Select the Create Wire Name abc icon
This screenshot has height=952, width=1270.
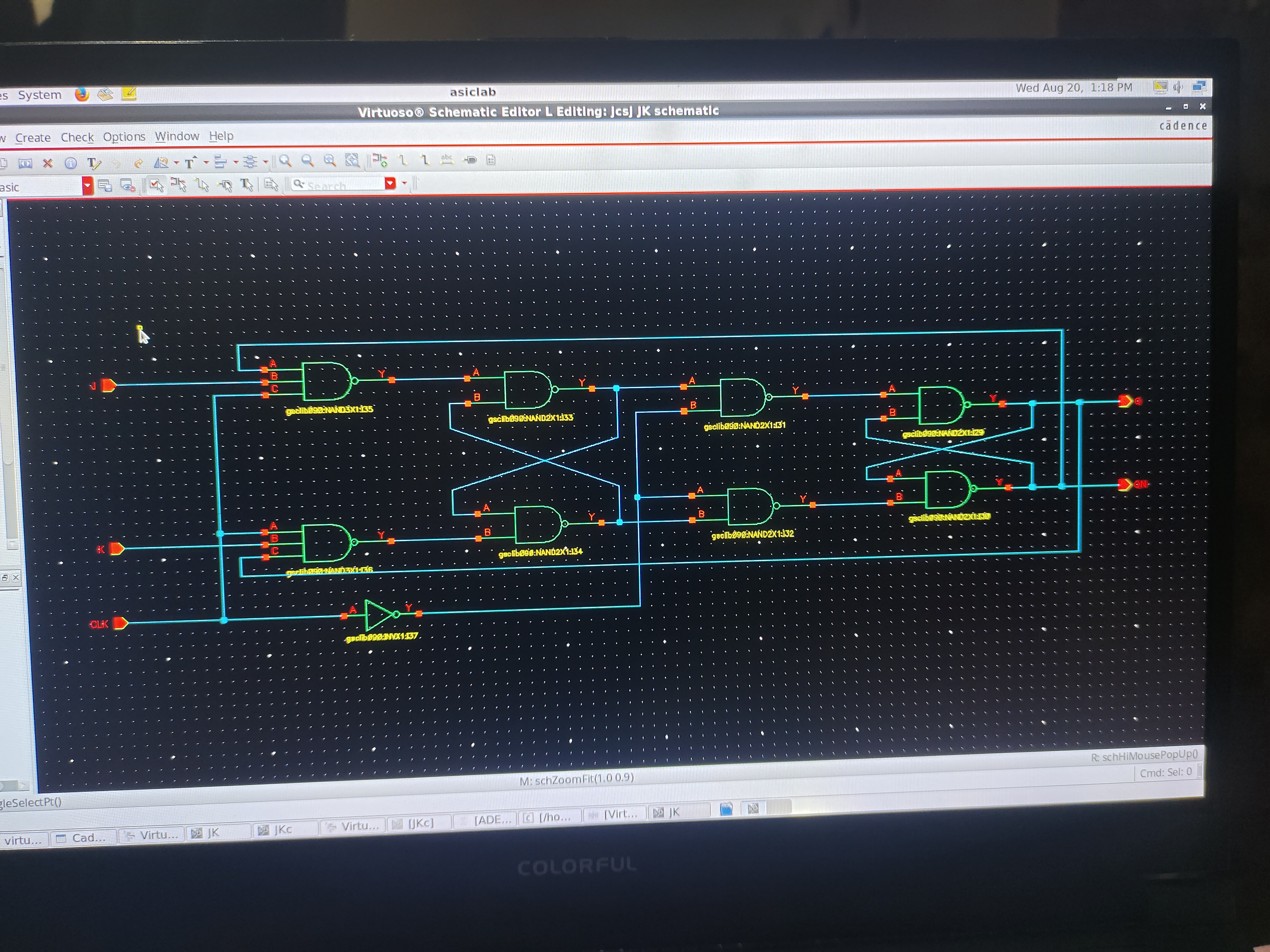447,159
